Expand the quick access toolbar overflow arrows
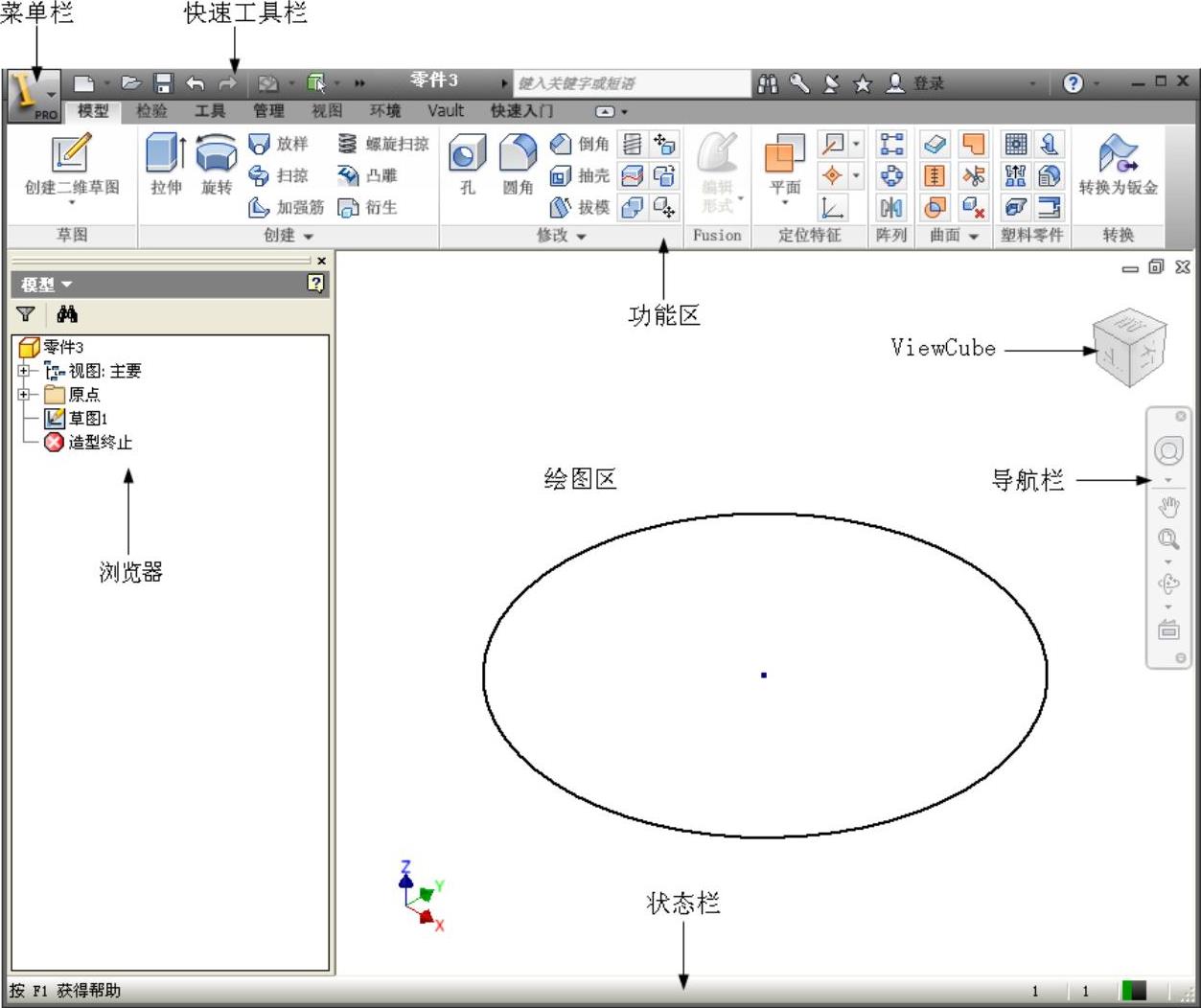Image resolution: width=1201 pixels, height=1008 pixels. (359, 83)
